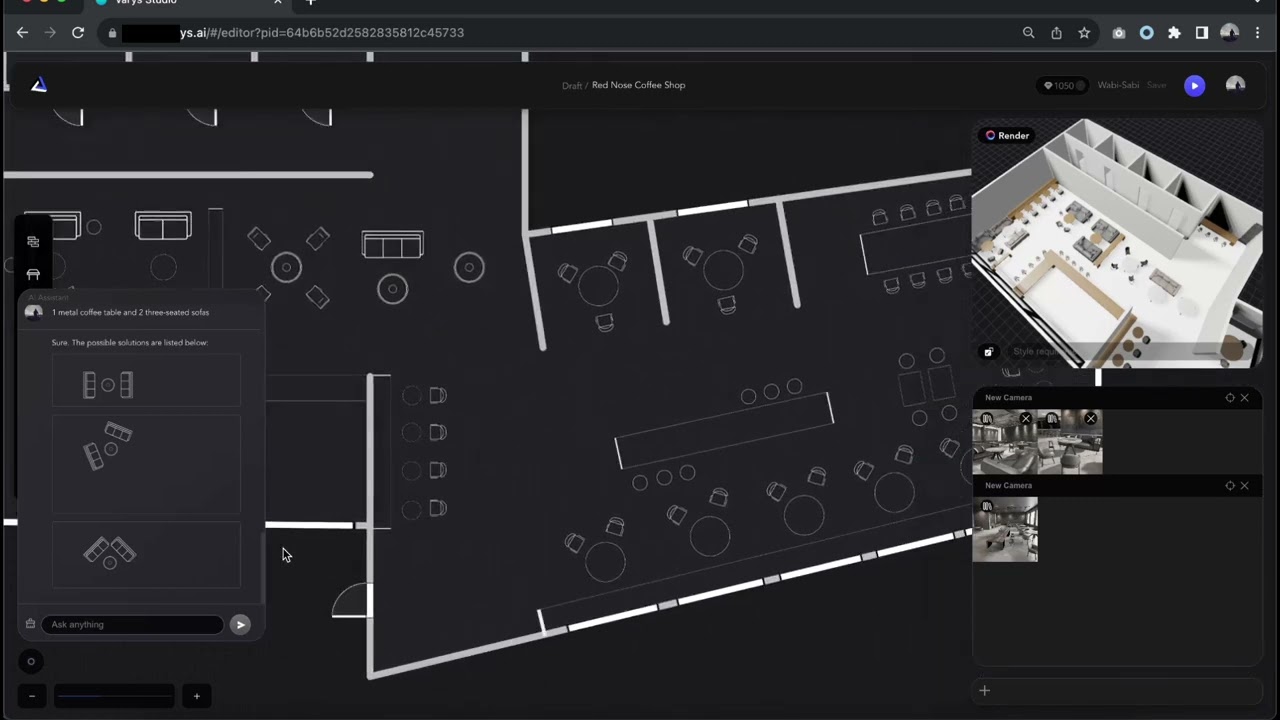Close the first New Camera panel
The image size is (1280, 720).
click(1245, 398)
